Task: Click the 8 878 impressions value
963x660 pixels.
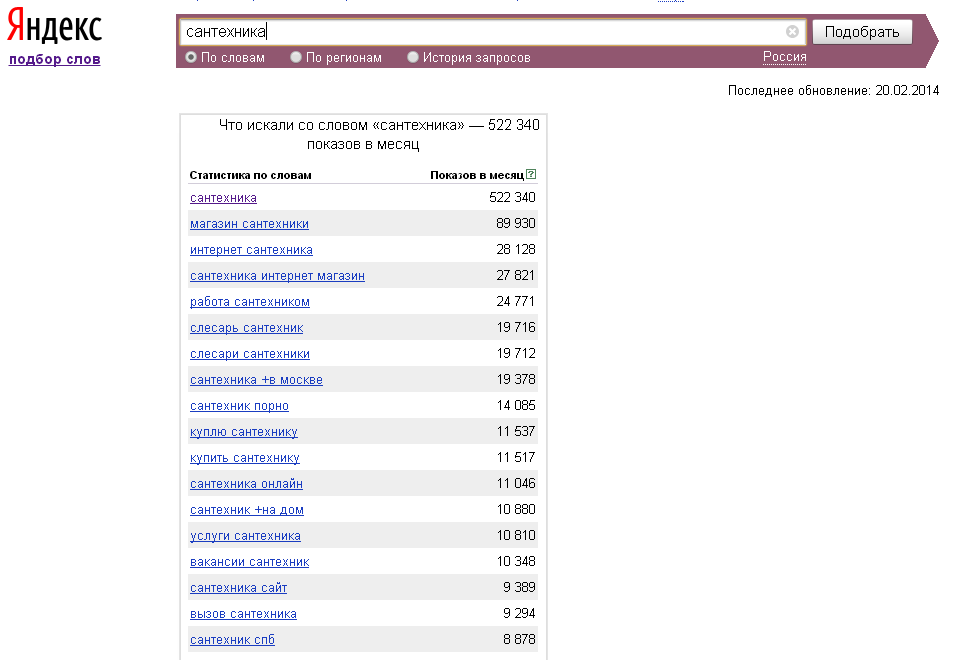Action: coord(519,639)
